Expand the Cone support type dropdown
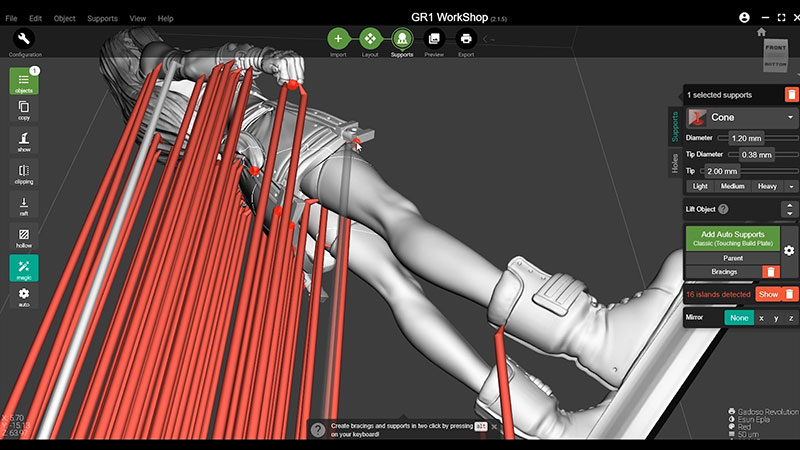The width and height of the screenshot is (800, 450). [x=790, y=117]
